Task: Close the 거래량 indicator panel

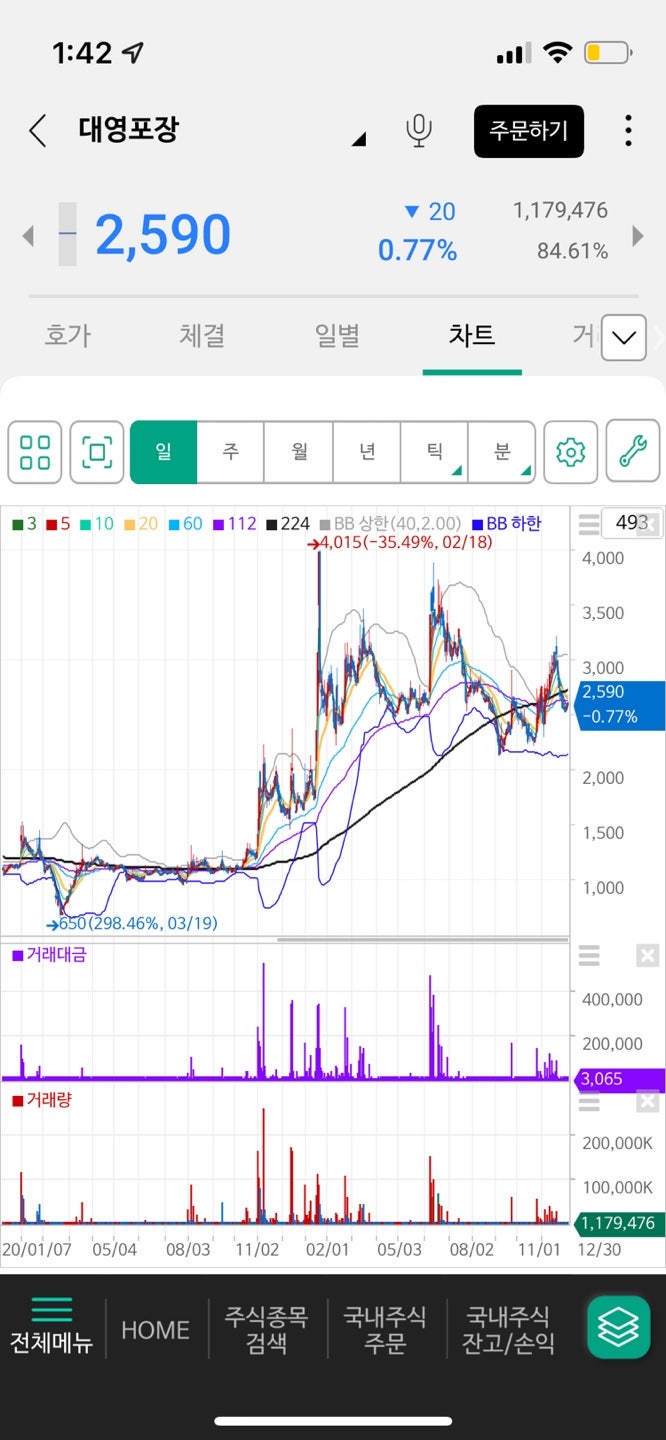Action: 647,1102
